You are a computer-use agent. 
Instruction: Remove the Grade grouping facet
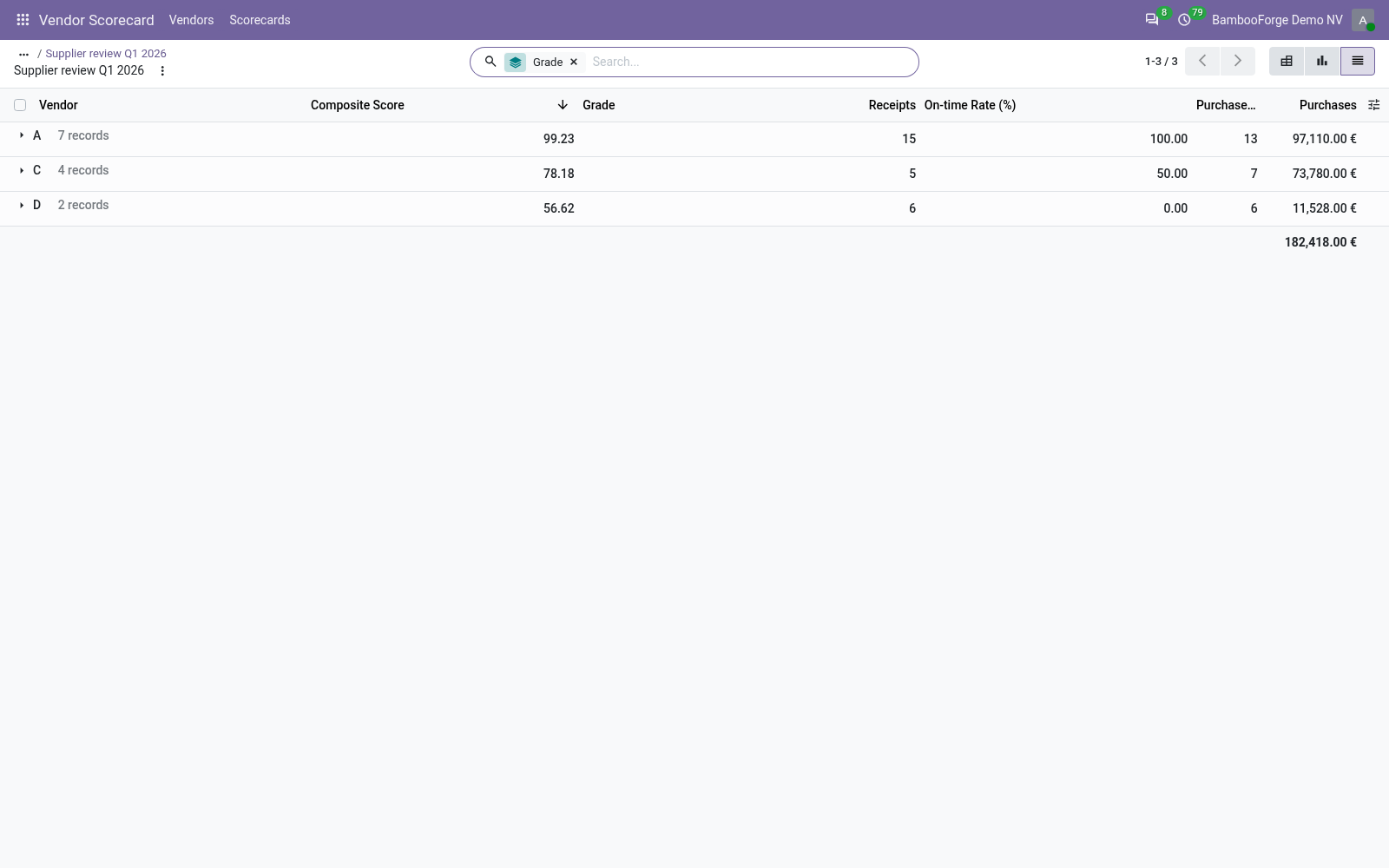pos(574,62)
